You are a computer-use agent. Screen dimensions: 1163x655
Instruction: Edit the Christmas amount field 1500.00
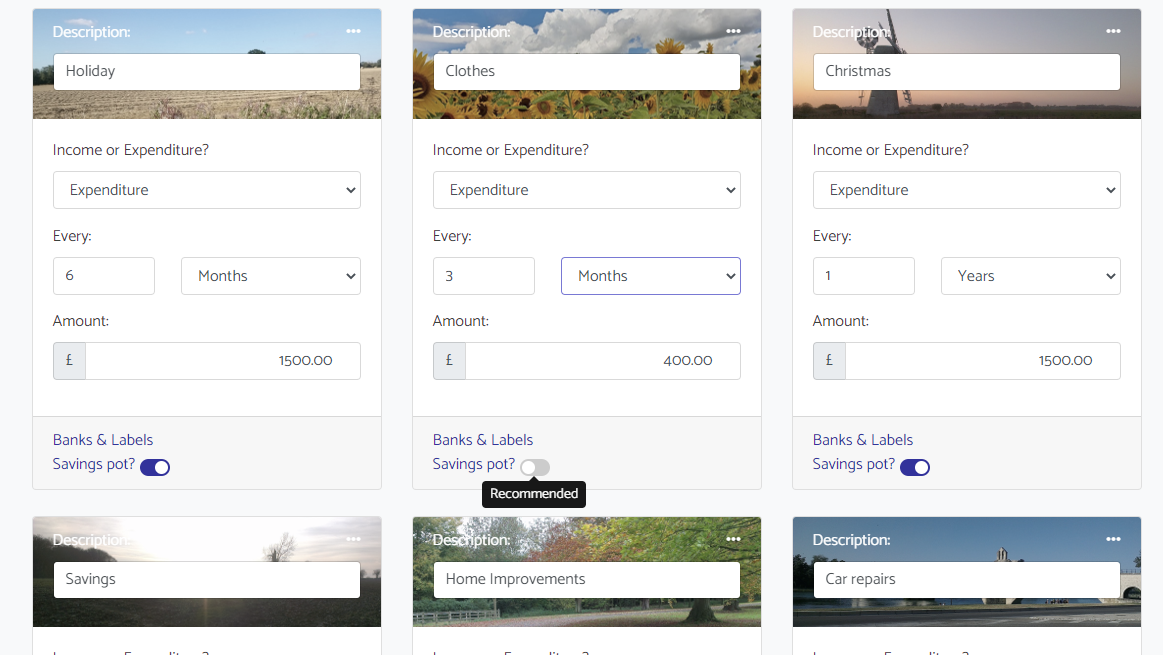pyautogui.click(x=983, y=361)
